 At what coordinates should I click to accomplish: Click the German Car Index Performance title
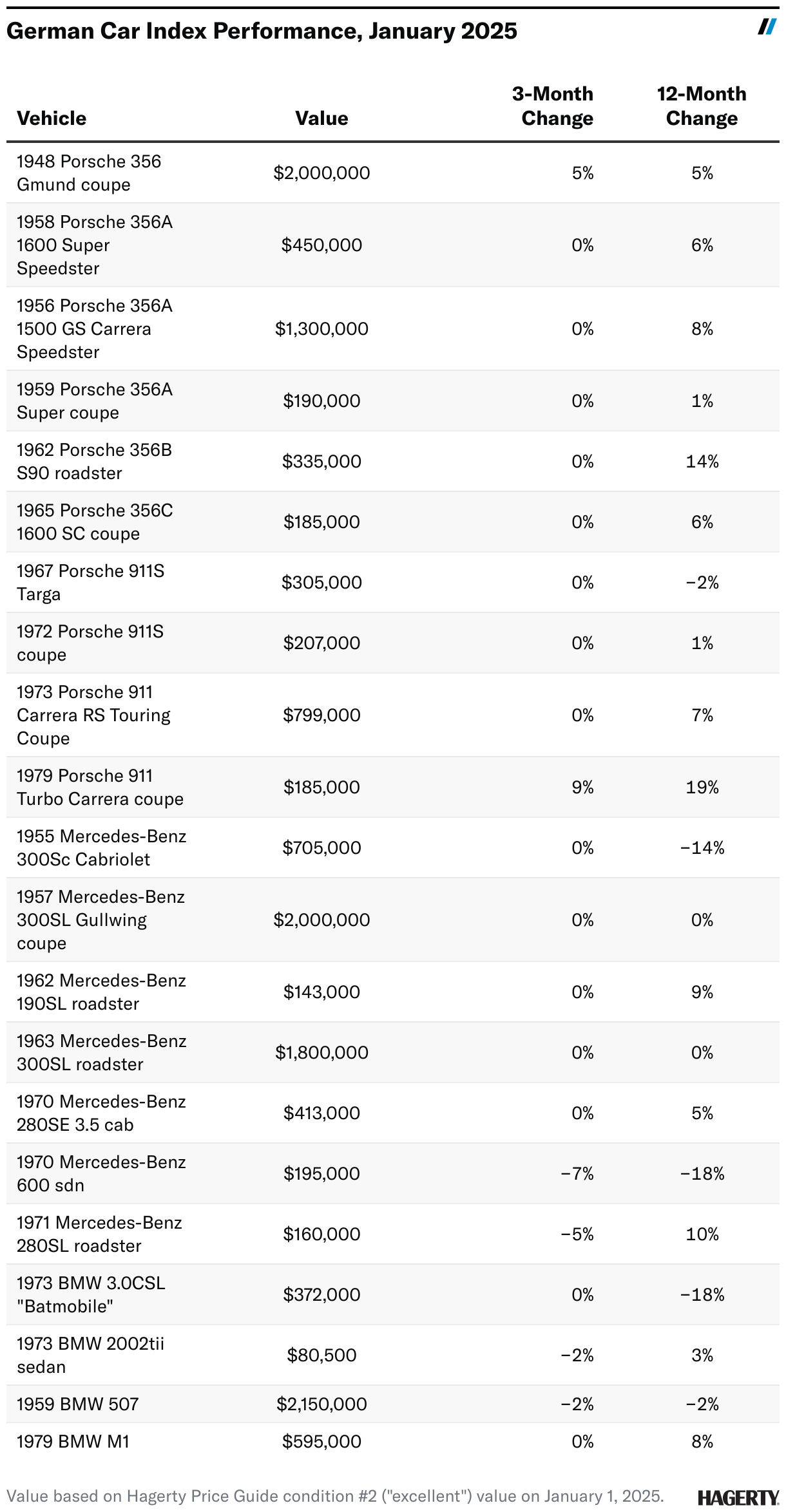click(x=262, y=31)
